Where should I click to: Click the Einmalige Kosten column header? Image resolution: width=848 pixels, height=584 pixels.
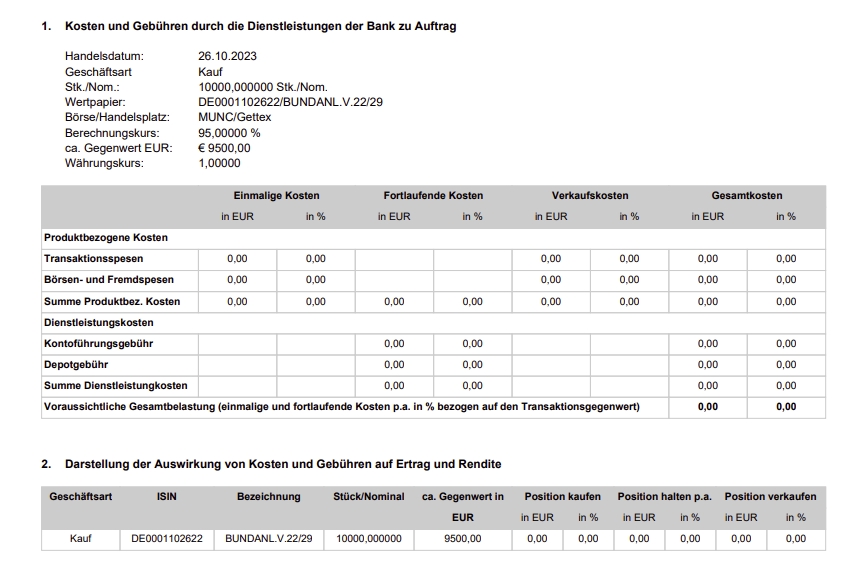click(x=276, y=196)
